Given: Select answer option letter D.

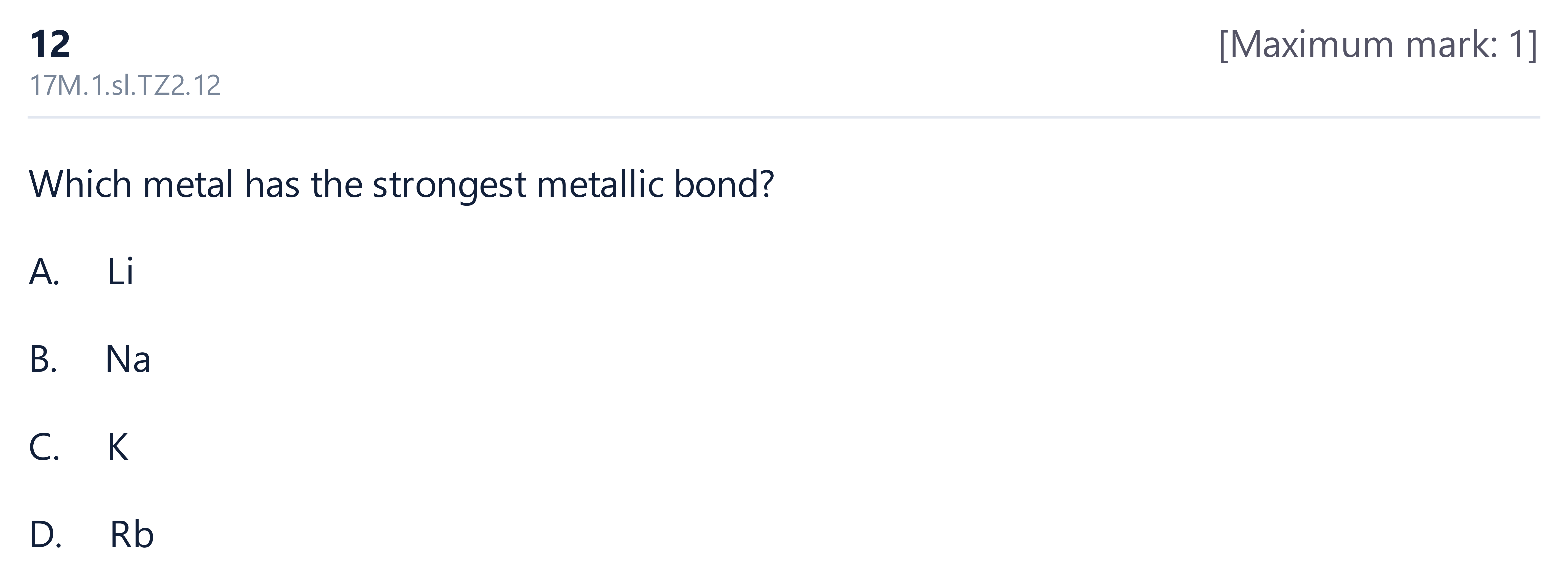Looking at the screenshot, I should pyautogui.click(x=45, y=535).
